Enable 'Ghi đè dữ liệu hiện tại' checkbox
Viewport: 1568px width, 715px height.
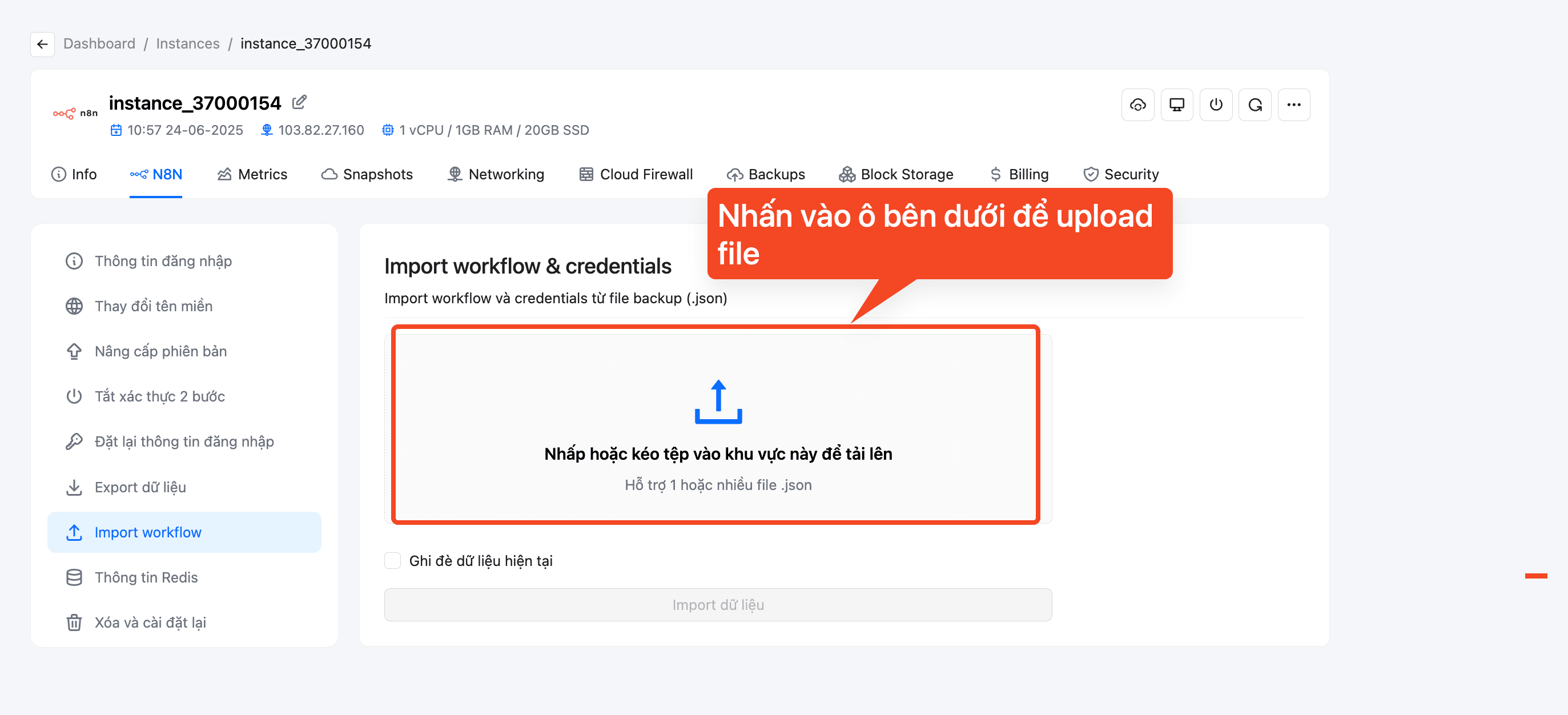tap(393, 560)
